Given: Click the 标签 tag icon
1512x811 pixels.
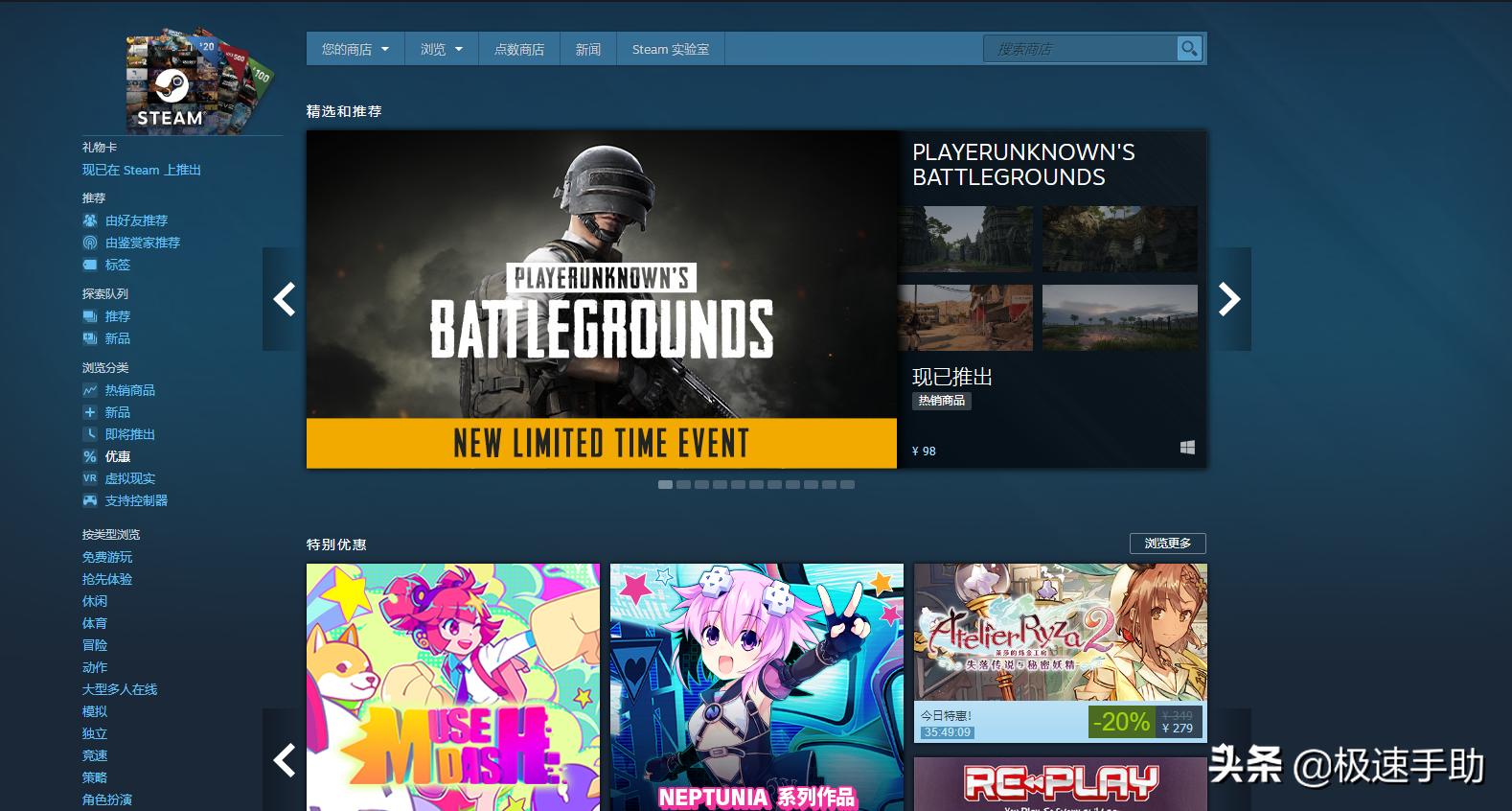Looking at the screenshot, I should [90, 265].
